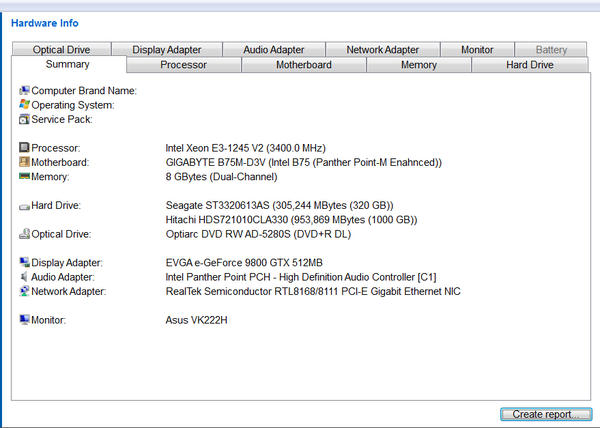Show the Display Adapter tab

click(x=167, y=49)
